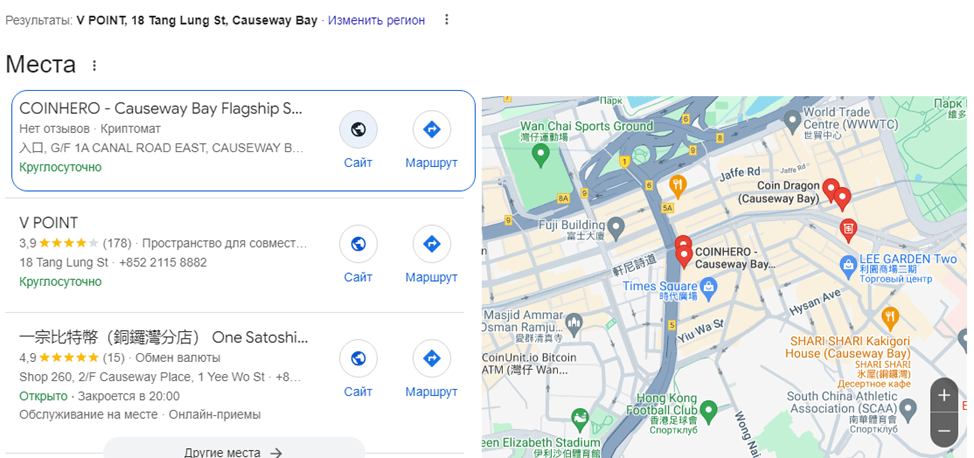Open three-dot menu beside Места heading
974x458 pixels.
(94, 65)
